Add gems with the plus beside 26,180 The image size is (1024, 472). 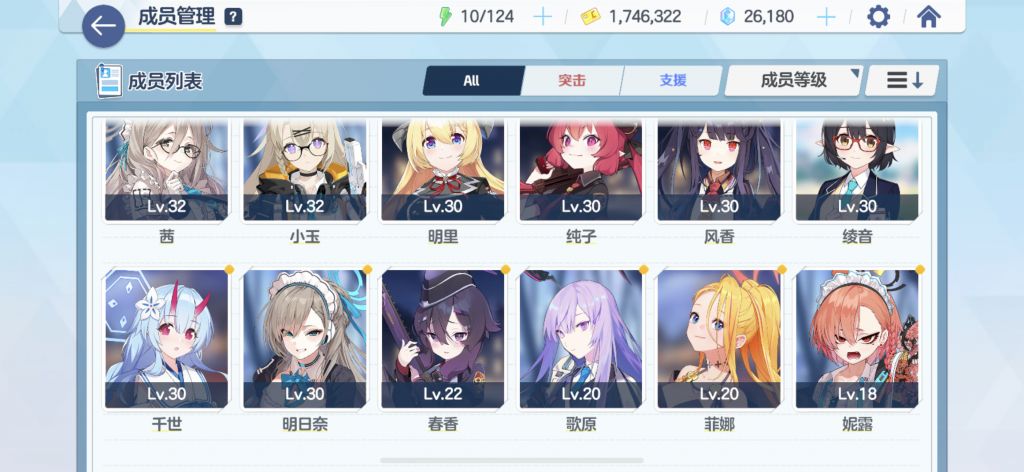coord(826,17)
